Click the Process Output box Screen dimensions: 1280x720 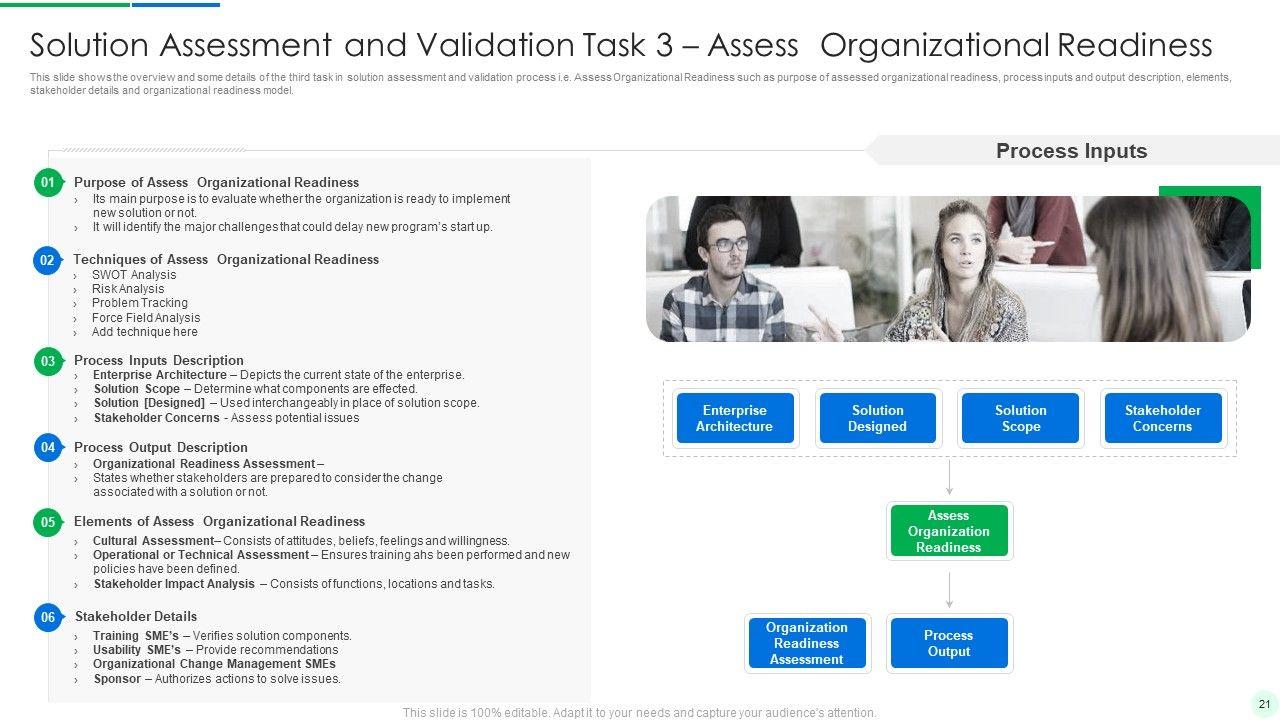tap(949, 643)
